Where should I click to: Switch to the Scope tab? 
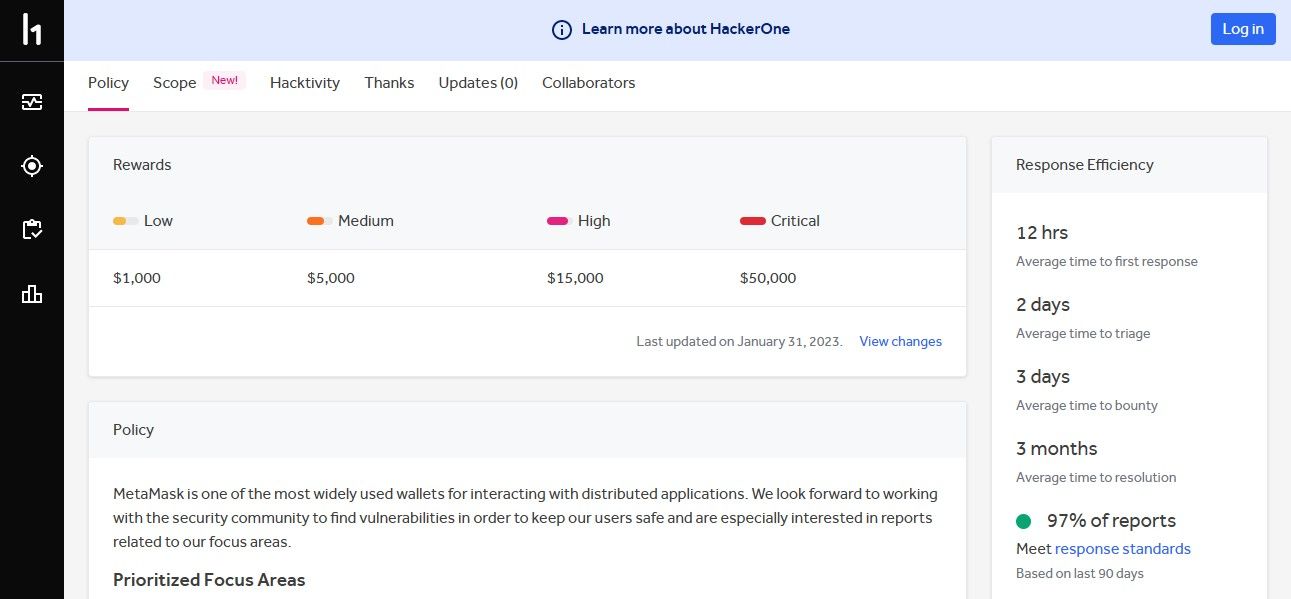pyautogui.click(x=174, y=83)
